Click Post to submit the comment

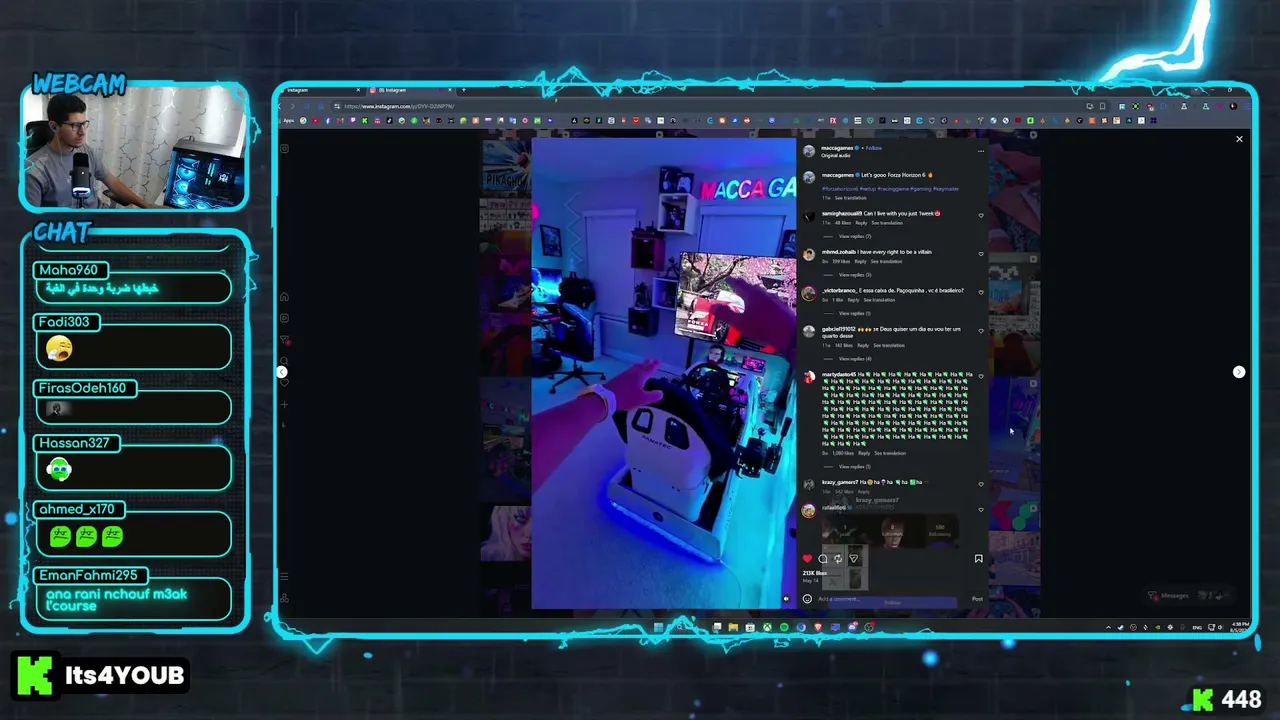coord(977,599)
